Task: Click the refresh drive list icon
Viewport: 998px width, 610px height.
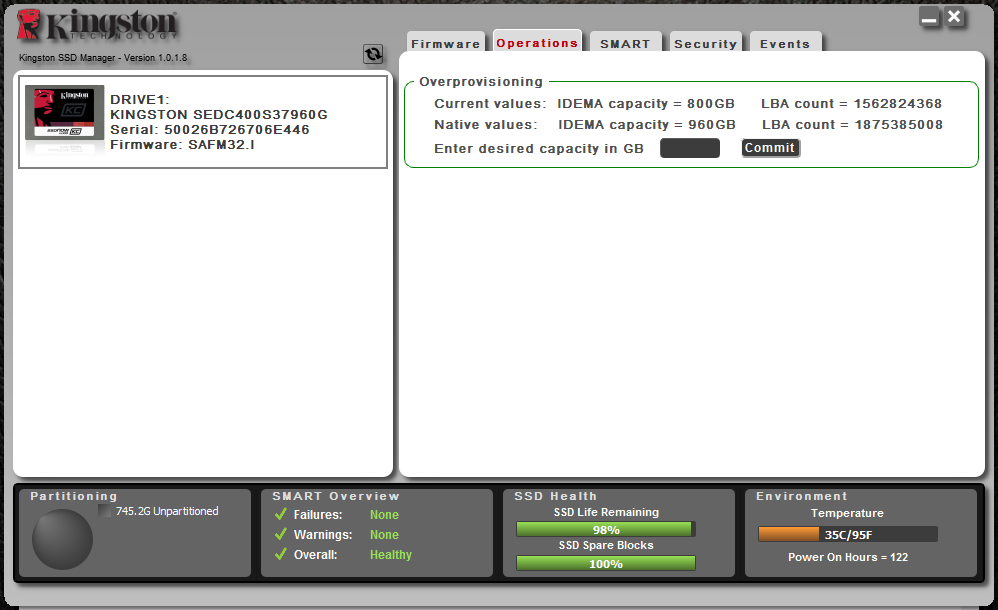Action: click(x=373, y=55)
